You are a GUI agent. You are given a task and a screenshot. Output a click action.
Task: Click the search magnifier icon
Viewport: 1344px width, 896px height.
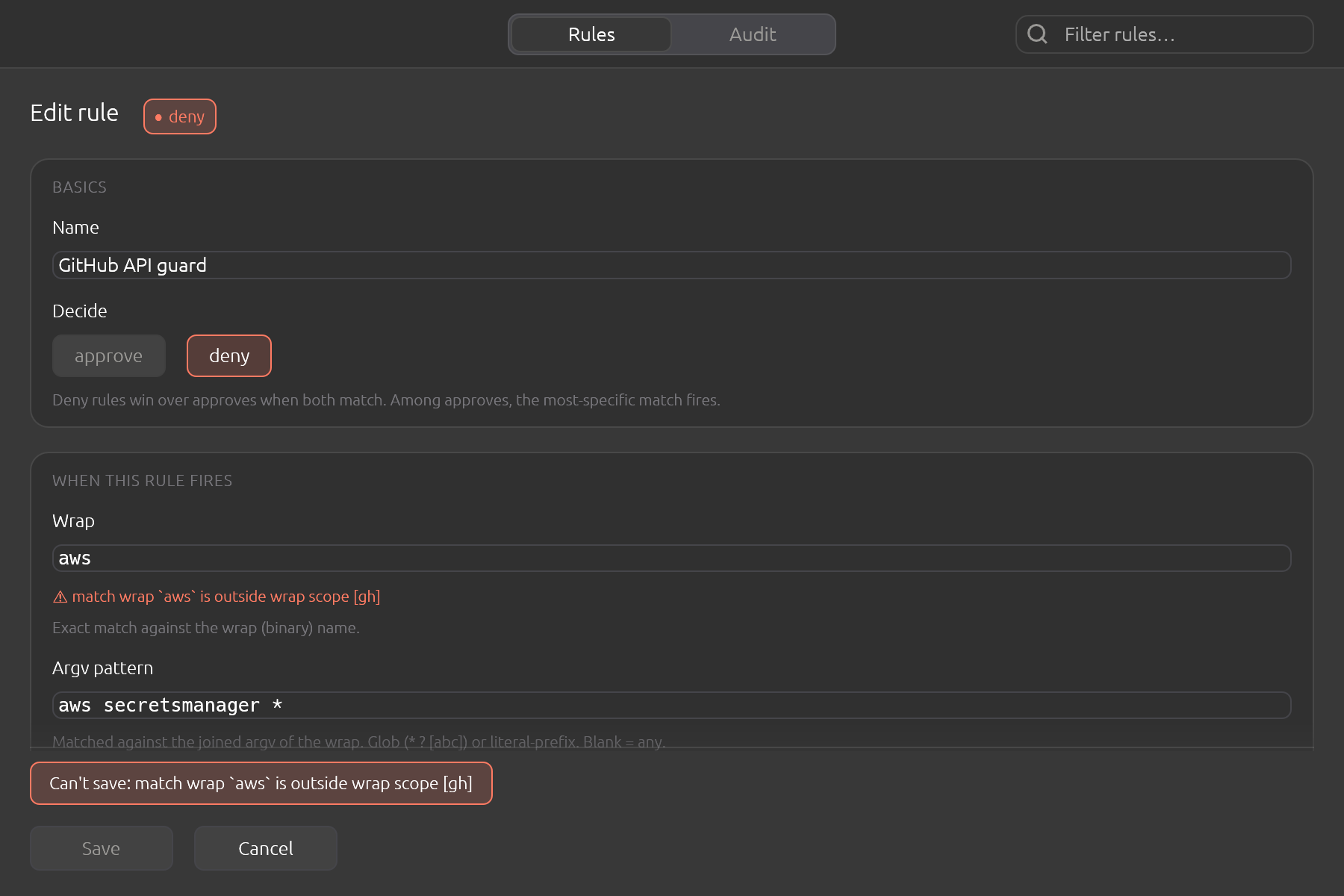tap(1037, 34)
